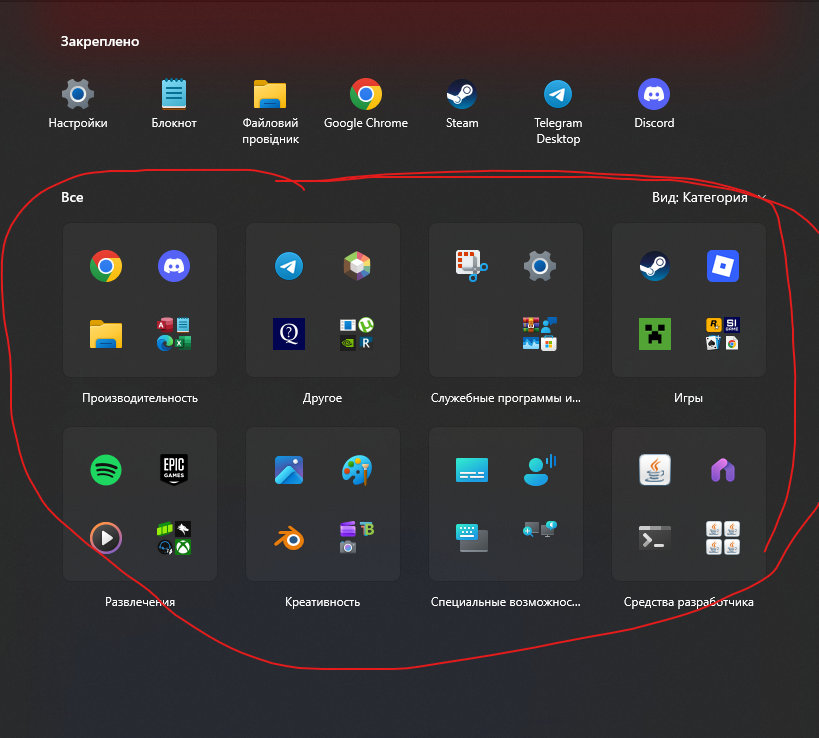Expand more apps cluster in Развлечения

pyautogui.click(x=174, y=537)
